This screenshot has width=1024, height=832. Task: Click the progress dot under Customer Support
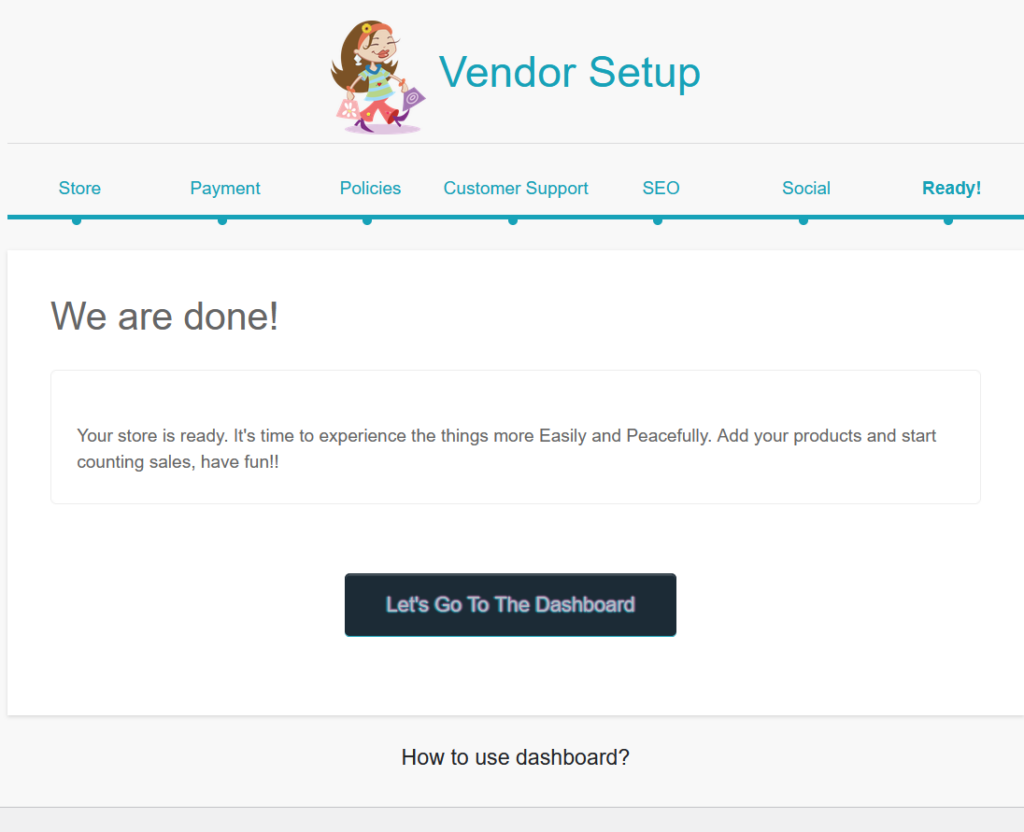pyautogui.click(x=512, y=220)
